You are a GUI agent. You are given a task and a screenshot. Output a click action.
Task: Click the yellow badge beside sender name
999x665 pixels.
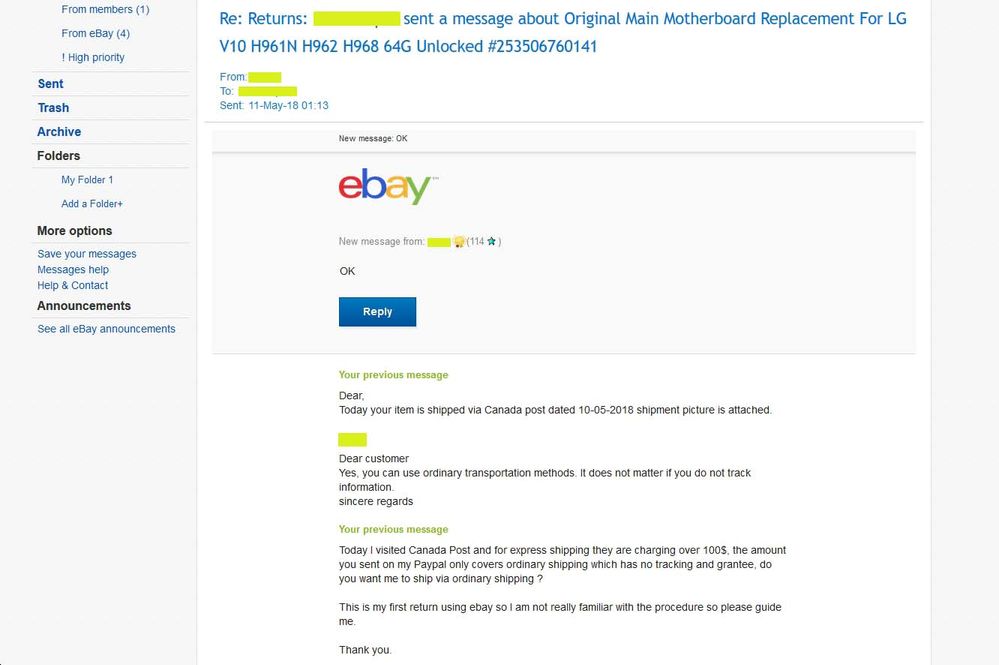pyautogui.click(x=459, y=242)
